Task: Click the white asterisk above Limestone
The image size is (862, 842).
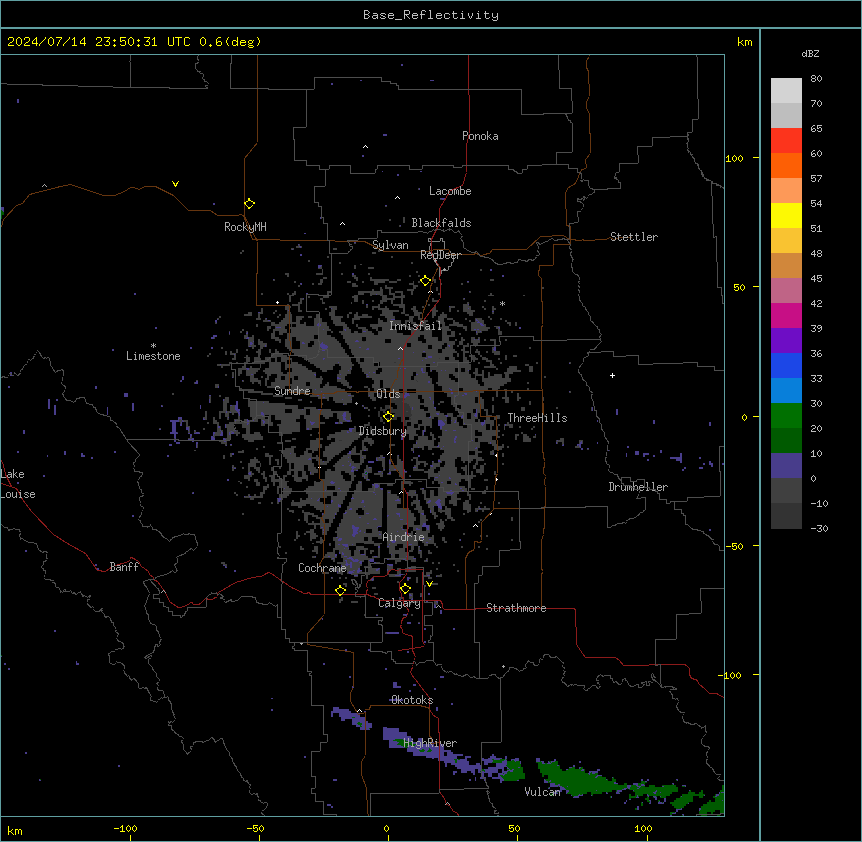Action: pyautogui.click(x=153, y=346)
